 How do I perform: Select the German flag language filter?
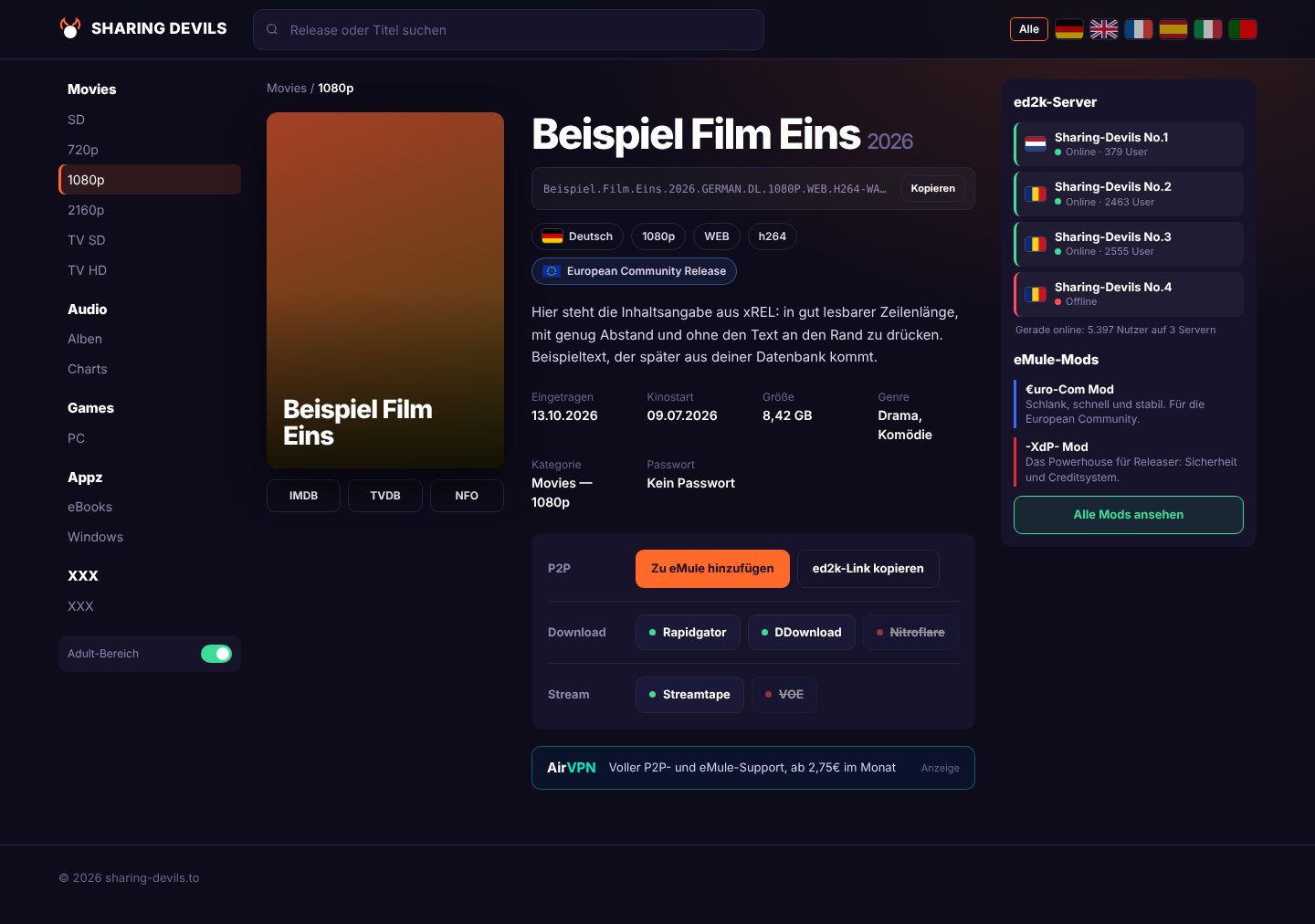(x=1069, y=29)
